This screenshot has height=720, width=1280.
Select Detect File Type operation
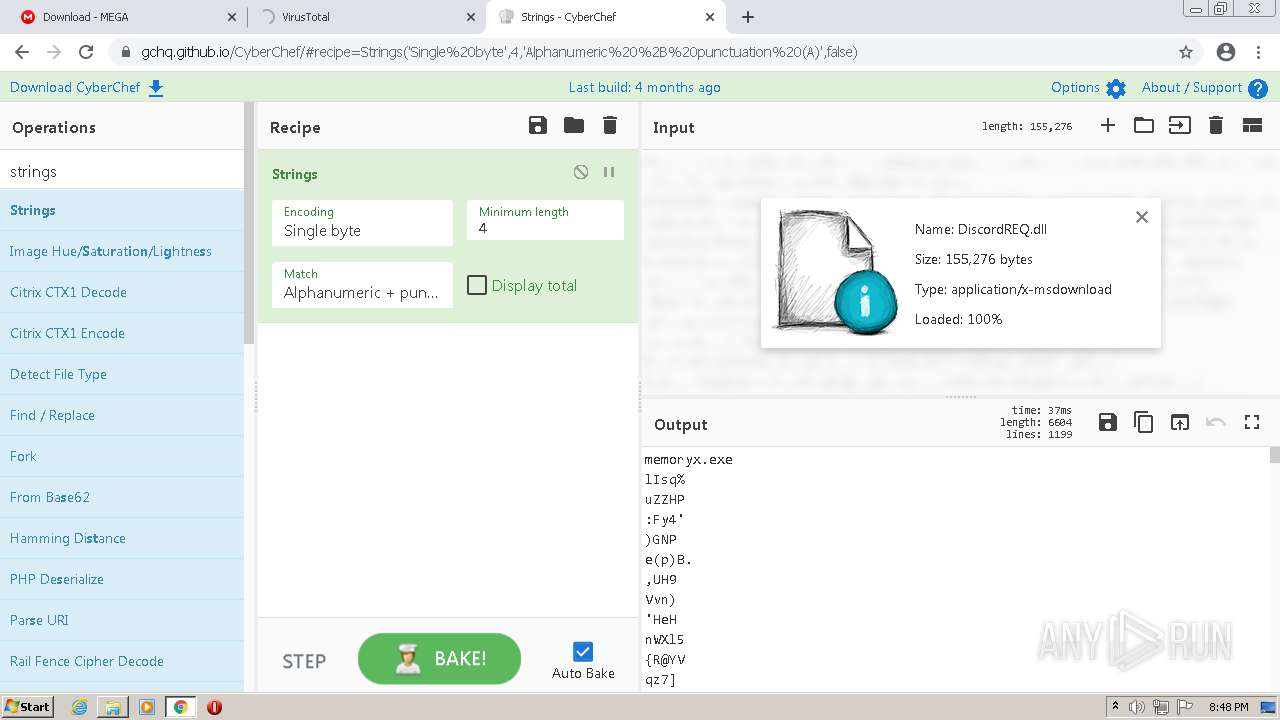tap(122, 374)
